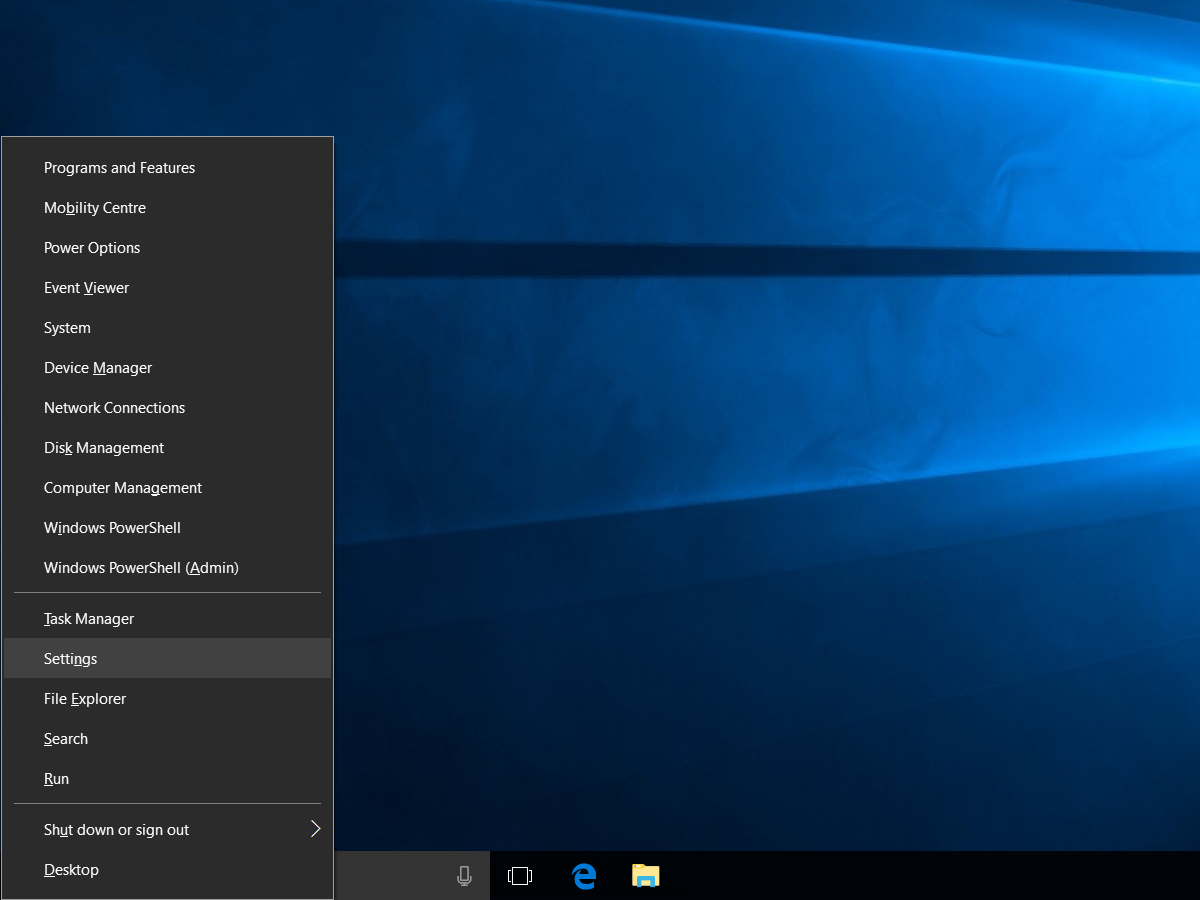The image size is (1200, 900).
Task: Open Mobility Centre from the menu
Action: pyautogui.click(x=167, y=208)
